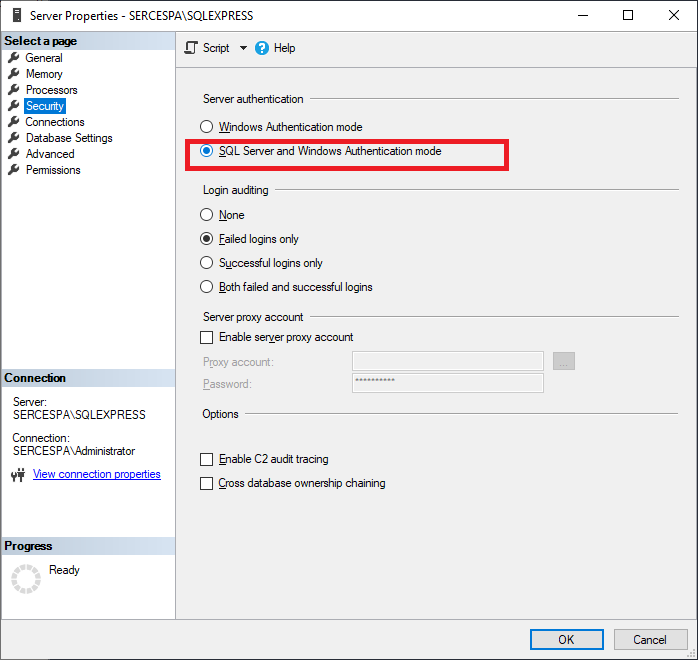
Task: Enable C2 audit tracing checkbox
Action: (x=207, y=459)
